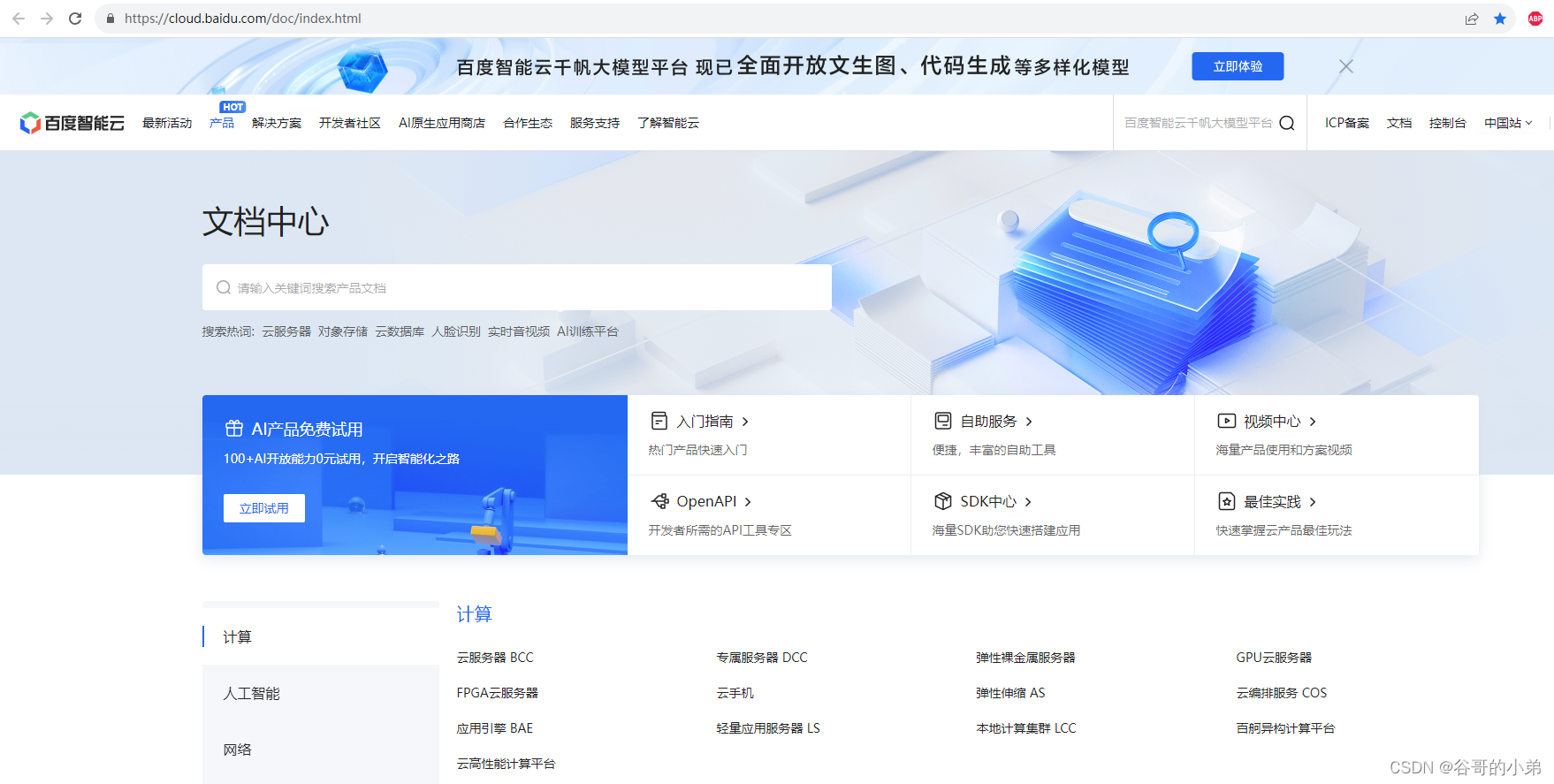1554x784 pixels.
Task: Click the lock icon in address bar
Action: 110,19
